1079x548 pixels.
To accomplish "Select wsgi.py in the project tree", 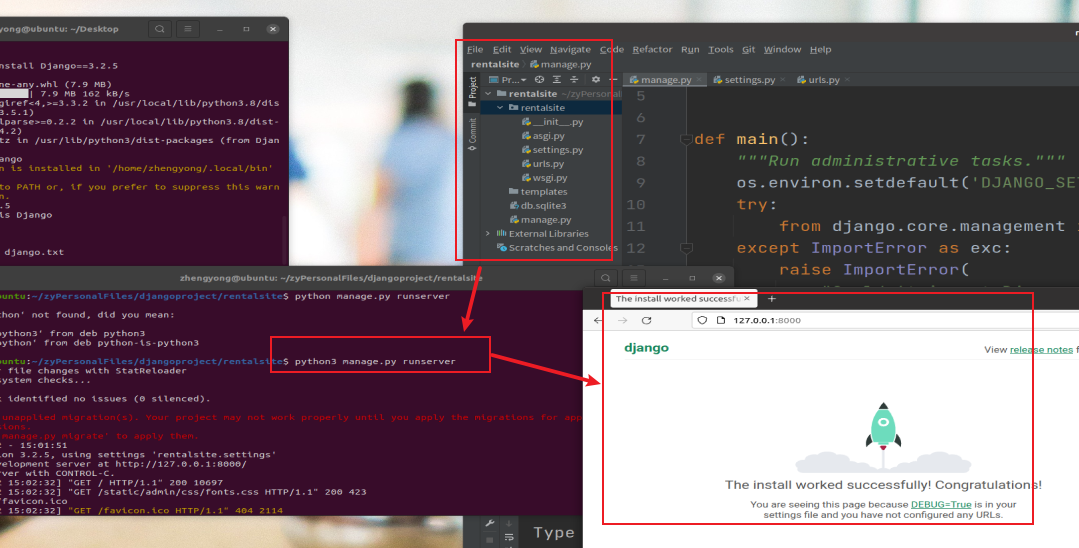I will tap(545, 178).
